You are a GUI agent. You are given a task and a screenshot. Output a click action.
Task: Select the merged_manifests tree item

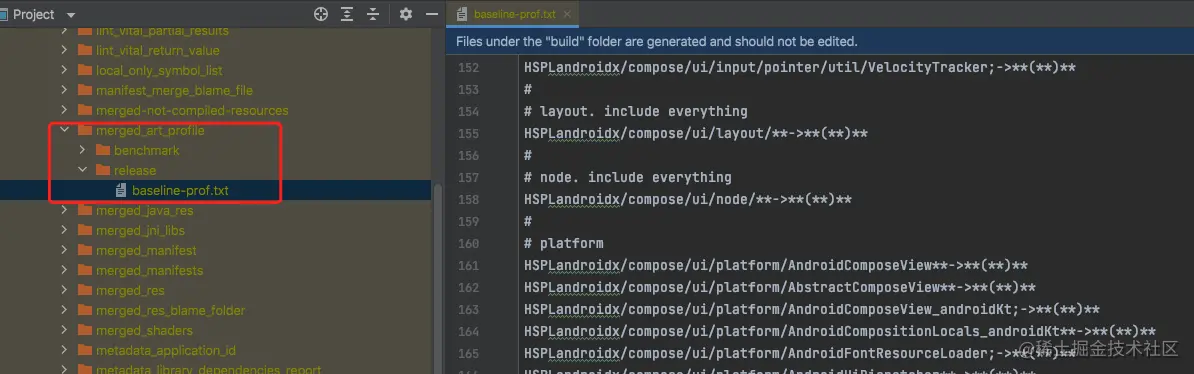coord(149,270)
